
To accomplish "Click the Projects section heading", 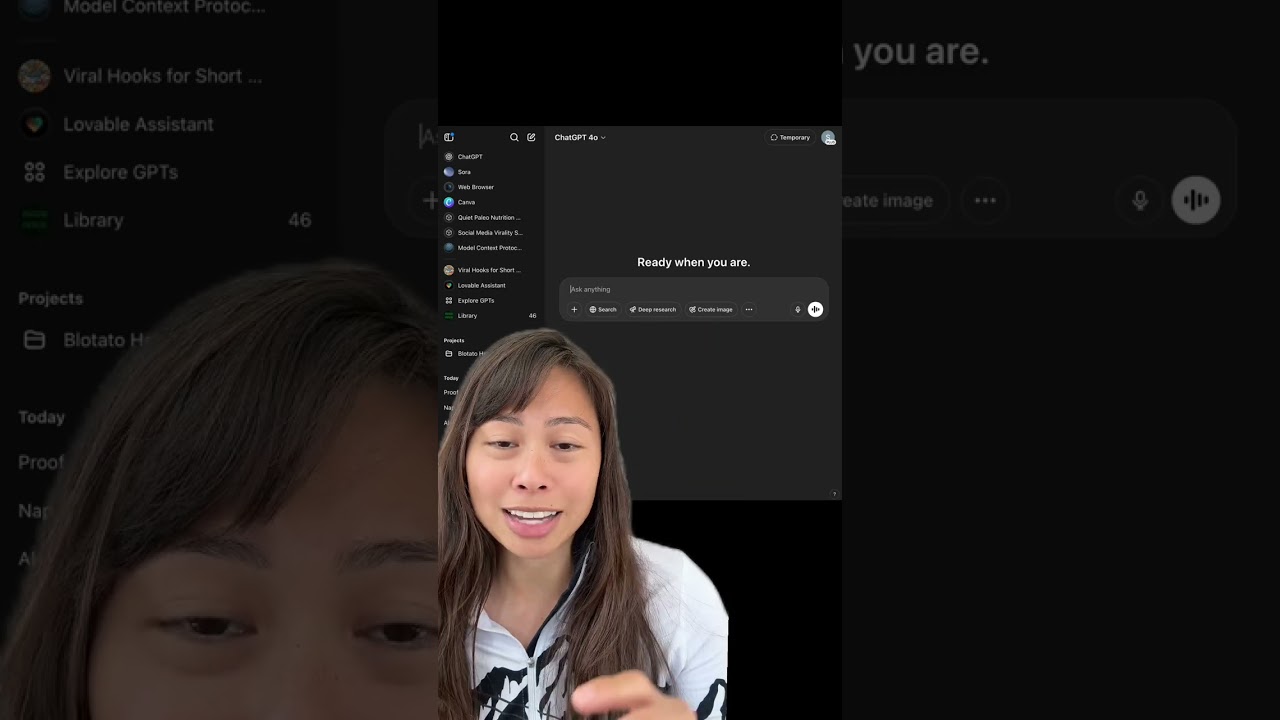I will click(454, 340).
